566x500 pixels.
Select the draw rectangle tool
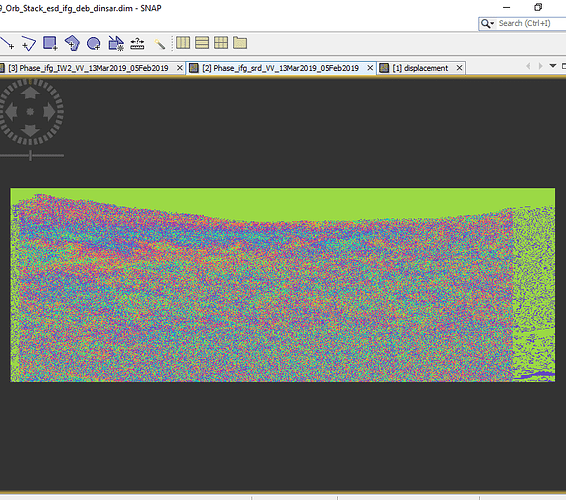[50, 43]
